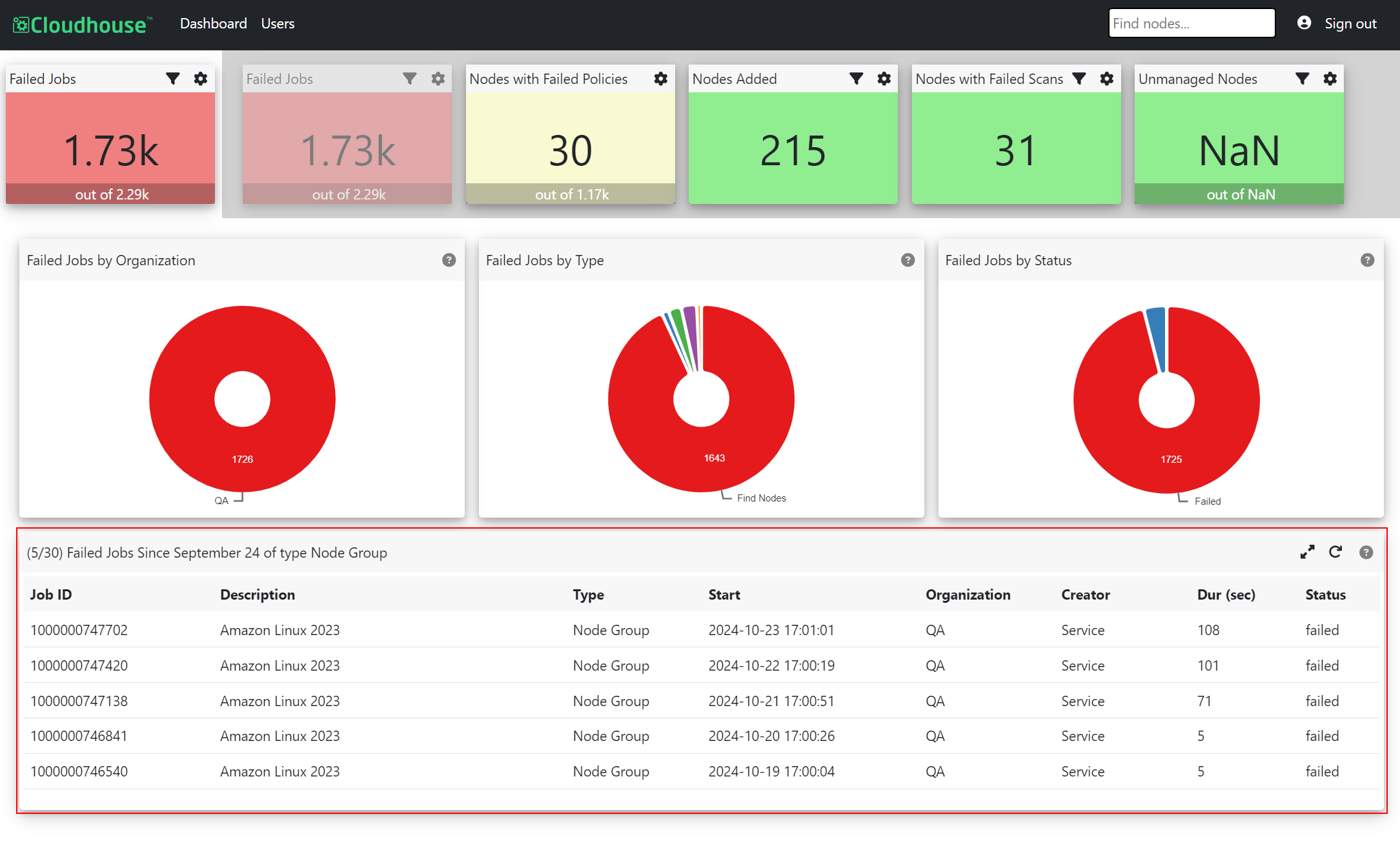
Task: Open job 1000000747702 row
Action: coord(702,630)
